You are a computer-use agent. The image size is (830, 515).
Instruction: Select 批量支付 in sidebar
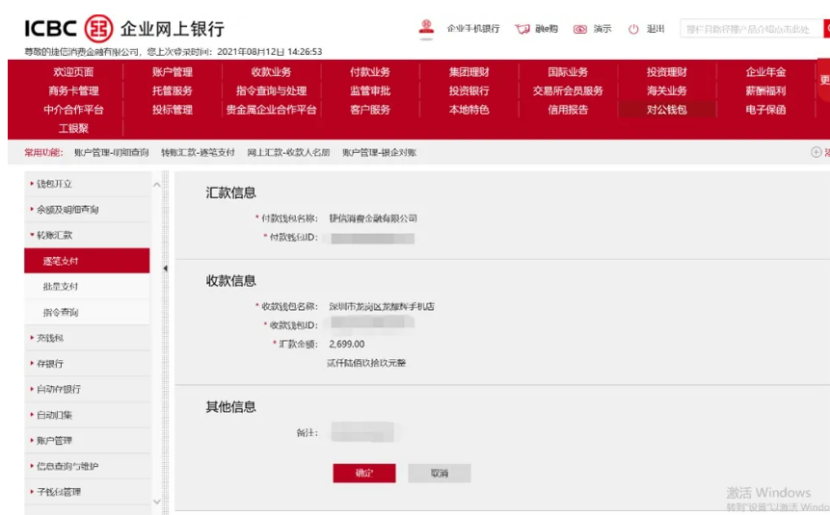[x=87, y=286]
